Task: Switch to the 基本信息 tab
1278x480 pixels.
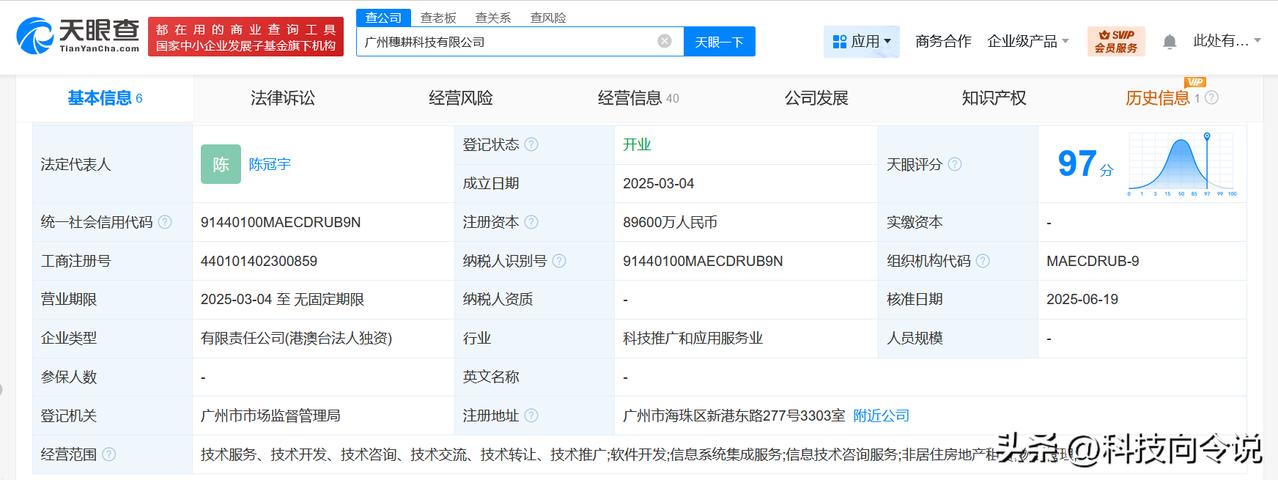Action: pyautogui.click(x=105, y=98)
